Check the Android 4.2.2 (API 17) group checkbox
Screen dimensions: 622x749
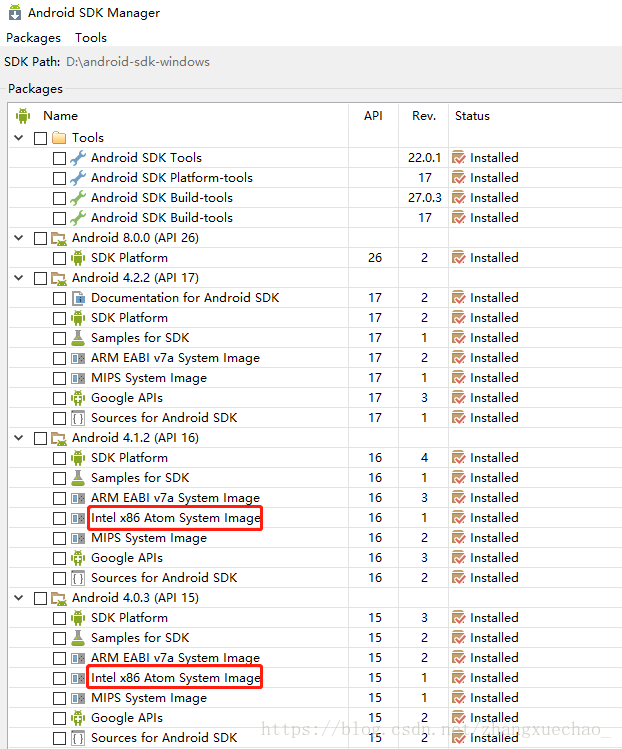coord(41,278)
